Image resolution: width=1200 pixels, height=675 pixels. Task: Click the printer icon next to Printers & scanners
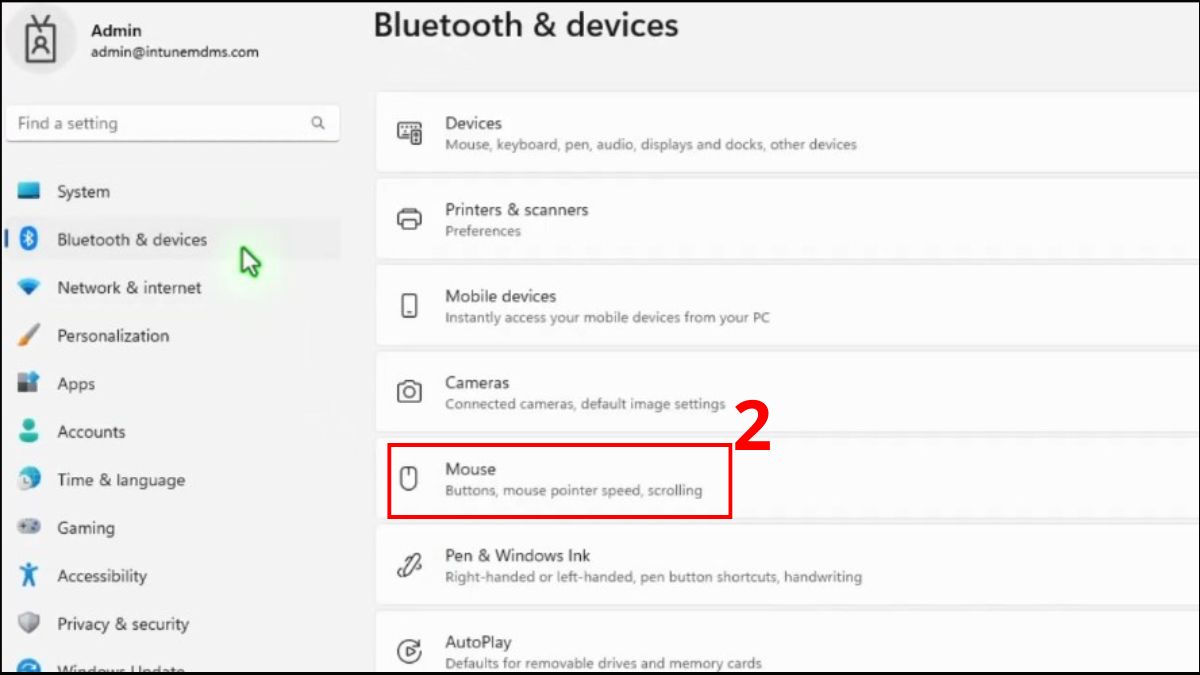(x=409, y=219)
